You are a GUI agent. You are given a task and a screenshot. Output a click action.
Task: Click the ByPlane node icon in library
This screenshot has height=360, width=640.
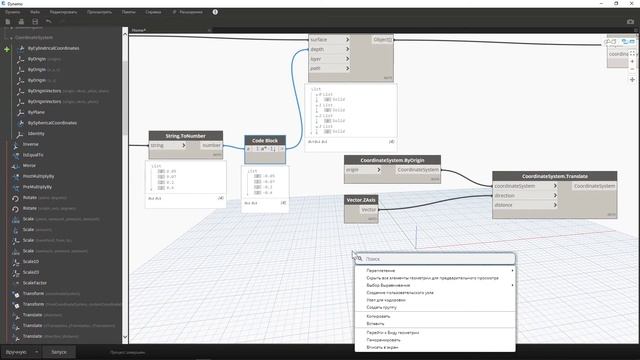click(x=21, y=112)
